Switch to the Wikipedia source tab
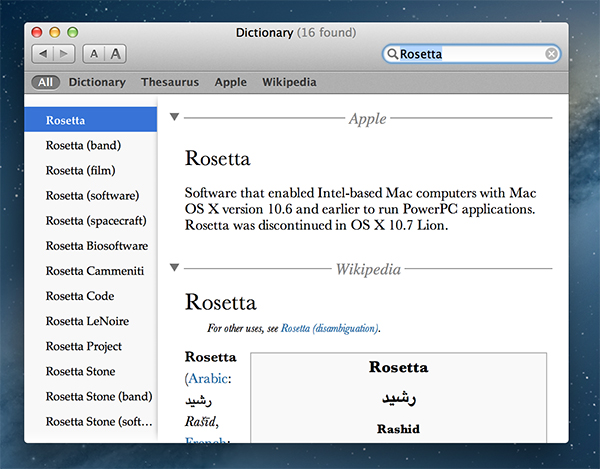The image size is (600, 469). 289,82
